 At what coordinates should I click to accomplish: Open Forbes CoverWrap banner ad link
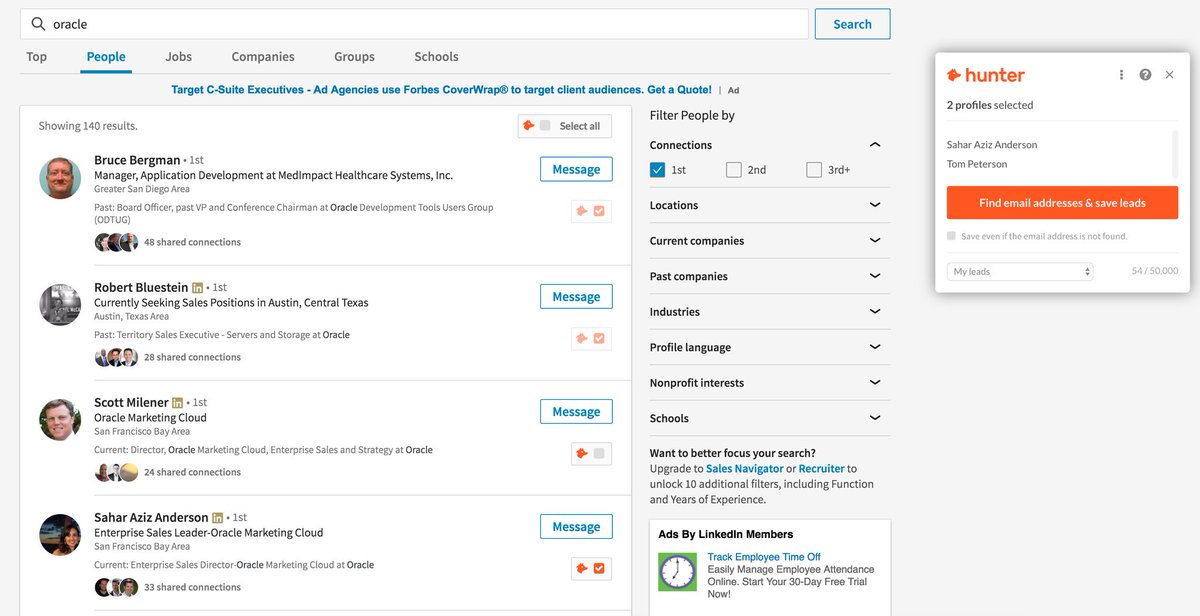pos(441,89)
